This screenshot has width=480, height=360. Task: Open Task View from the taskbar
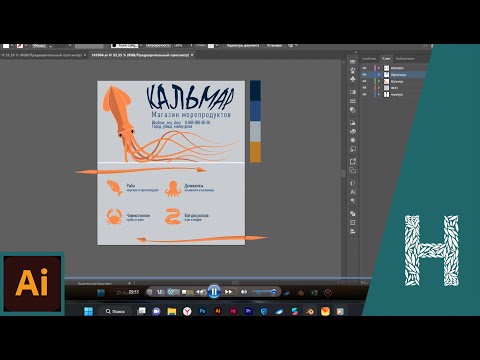click(141, 311)
